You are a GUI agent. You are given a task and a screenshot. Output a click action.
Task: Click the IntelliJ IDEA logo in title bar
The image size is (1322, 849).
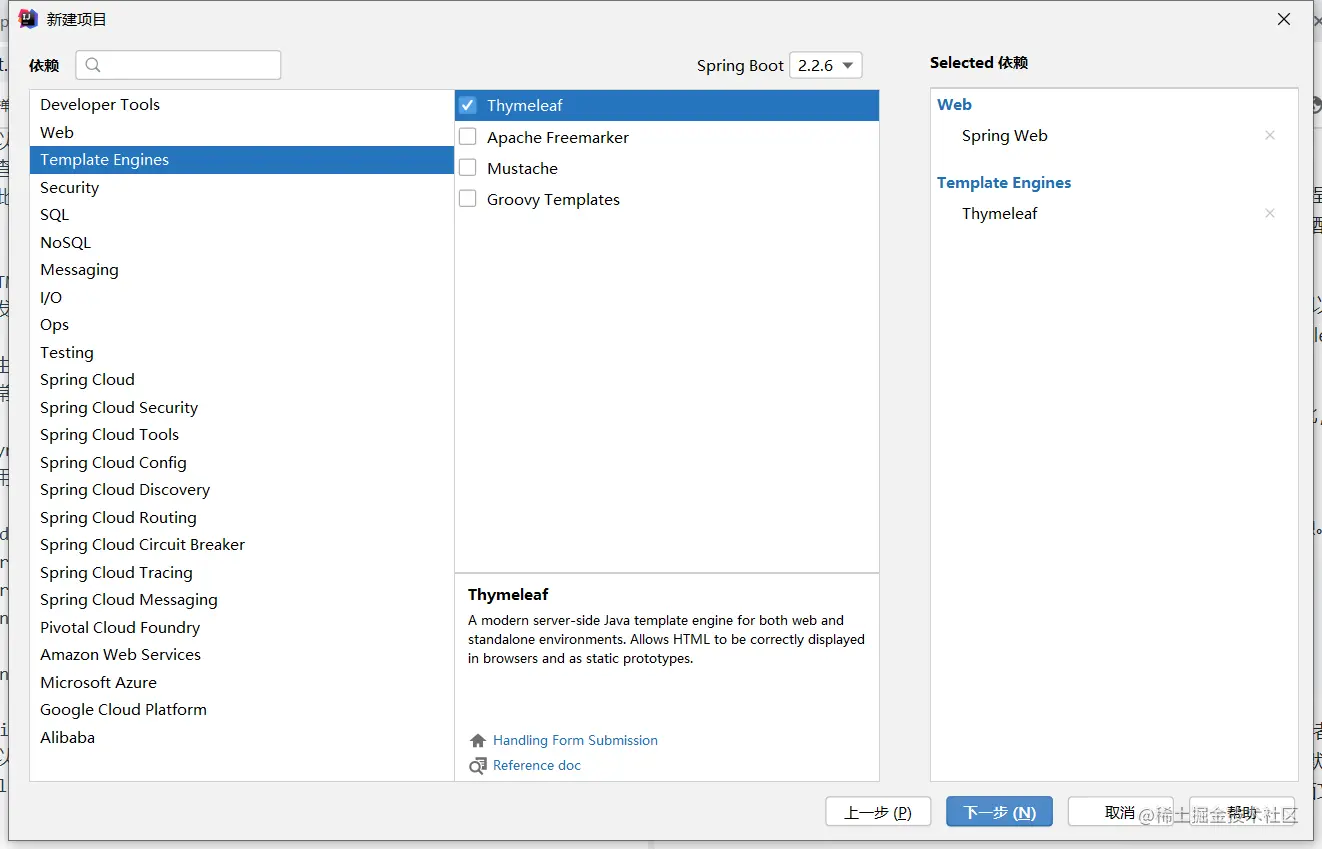coord(28,19)
